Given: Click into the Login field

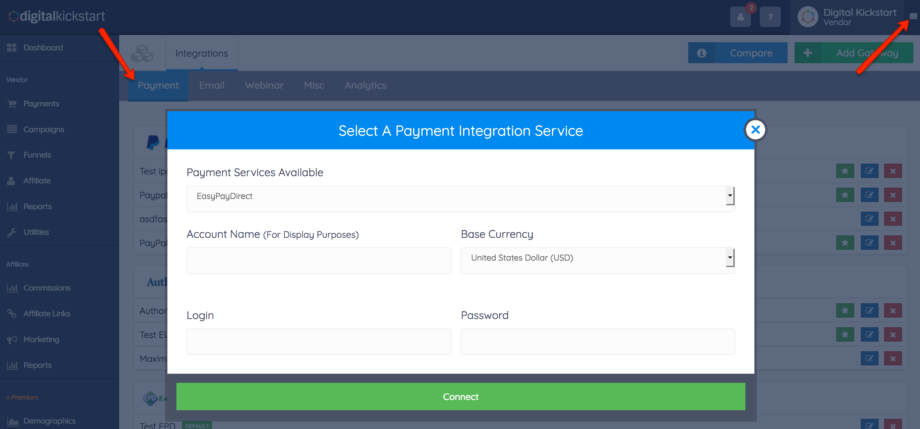Looking at the screenshot, I should click(x=319, y=341).
